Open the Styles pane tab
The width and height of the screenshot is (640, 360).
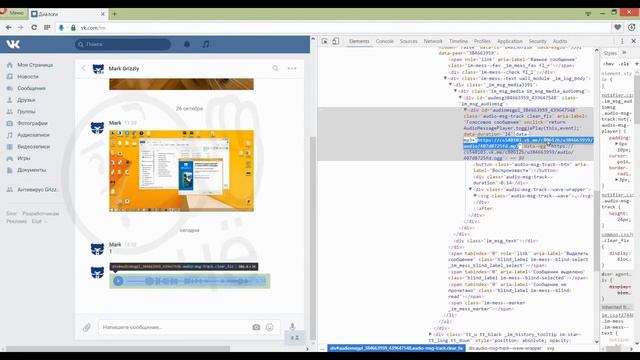coord(610,53)
